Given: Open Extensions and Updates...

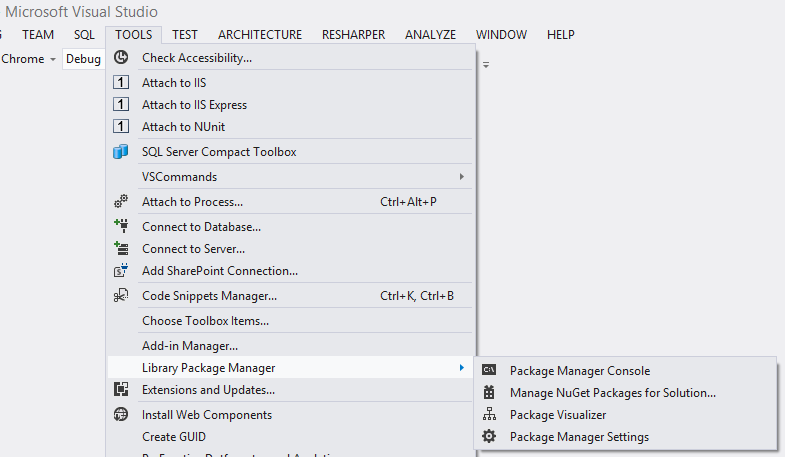Looking at the screenshot, I should (291, 390).
